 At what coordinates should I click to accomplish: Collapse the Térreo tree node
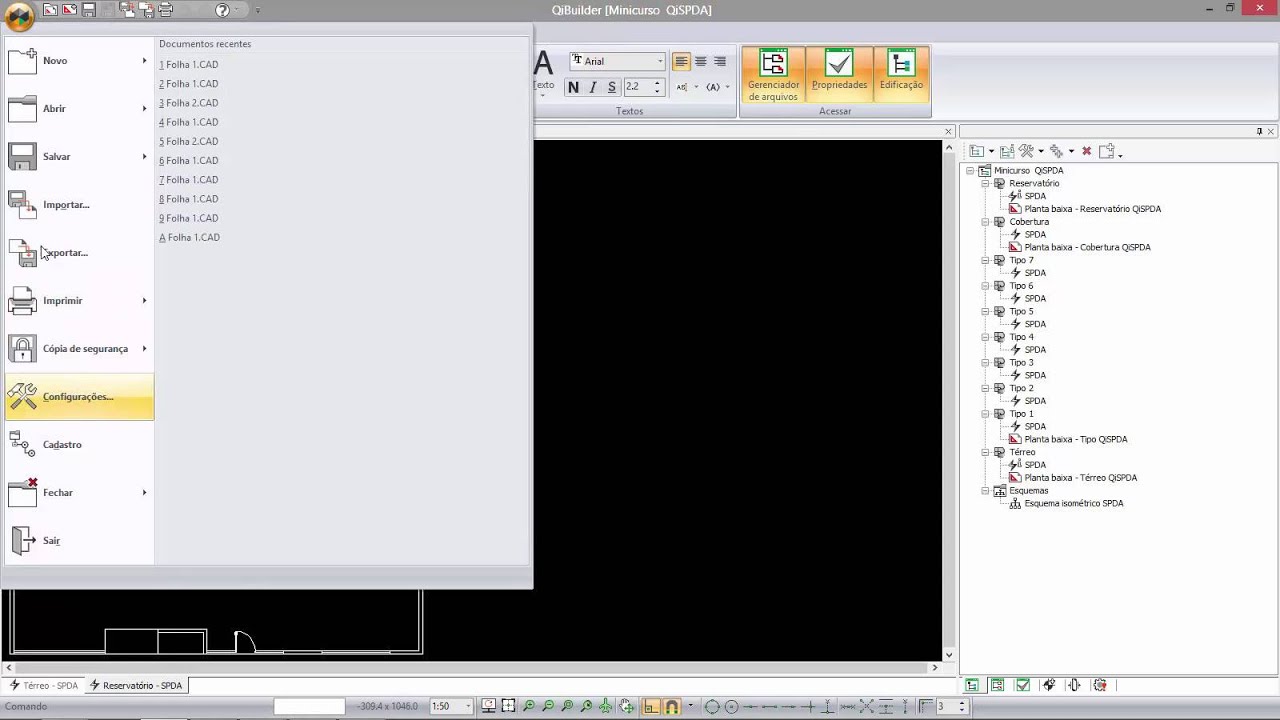pos(985,453)
